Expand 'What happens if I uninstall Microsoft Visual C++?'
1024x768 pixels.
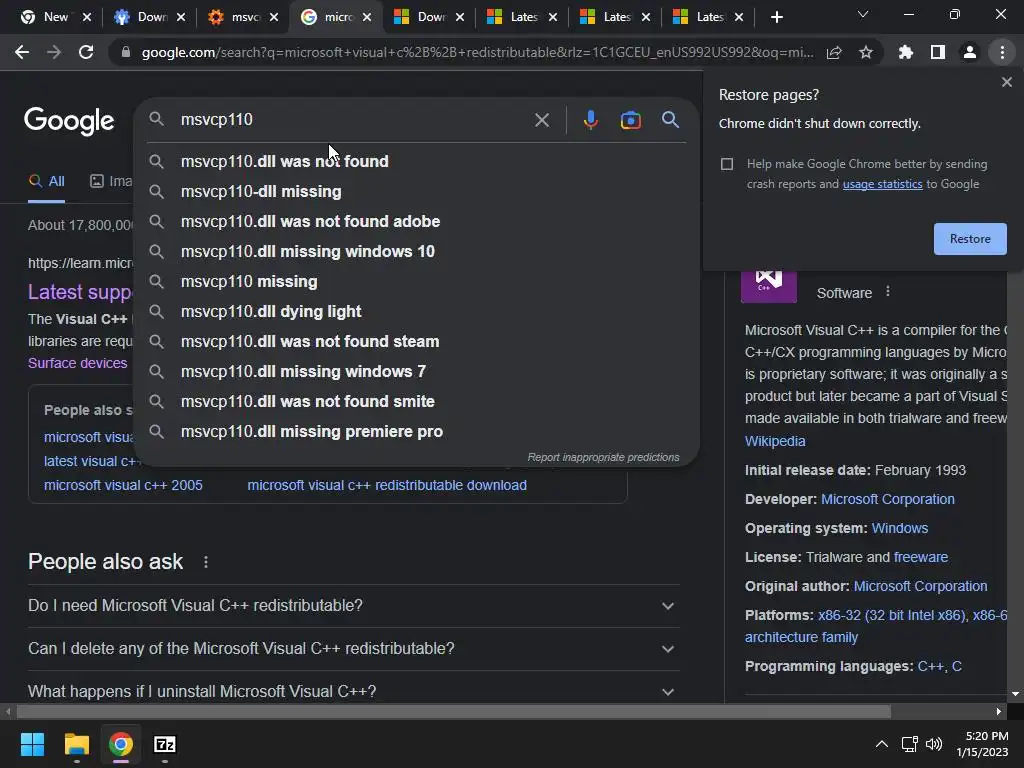(353, 691)
